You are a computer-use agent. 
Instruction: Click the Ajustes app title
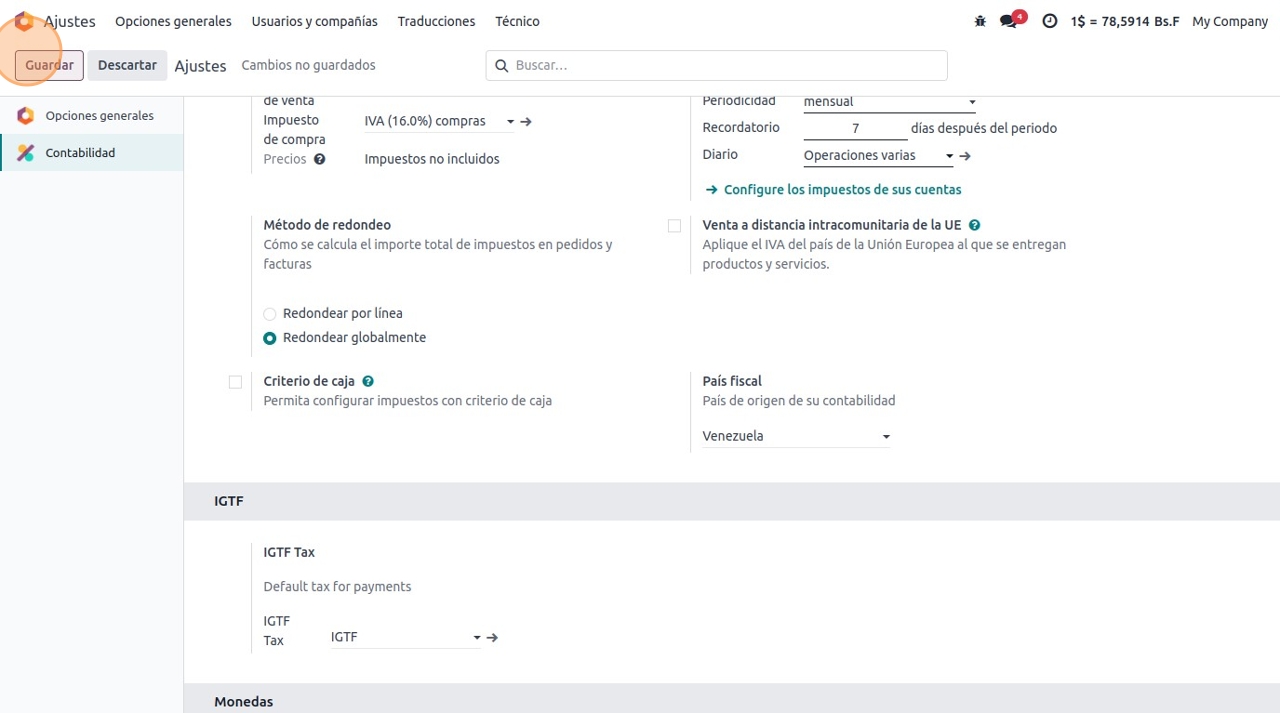[70, 21]
